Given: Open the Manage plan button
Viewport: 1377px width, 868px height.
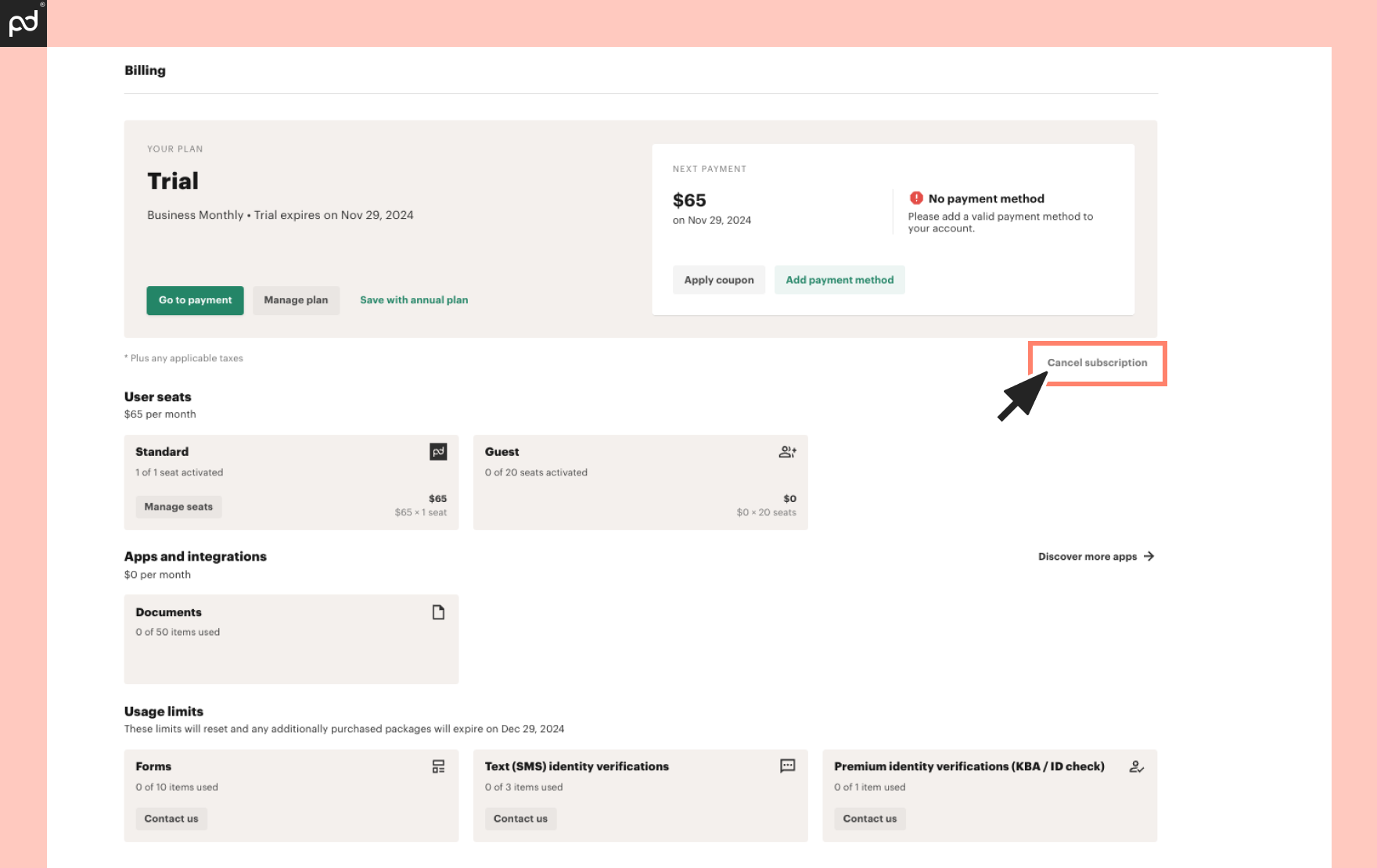Looking at the screenshot, I should (x=296, y=300).
